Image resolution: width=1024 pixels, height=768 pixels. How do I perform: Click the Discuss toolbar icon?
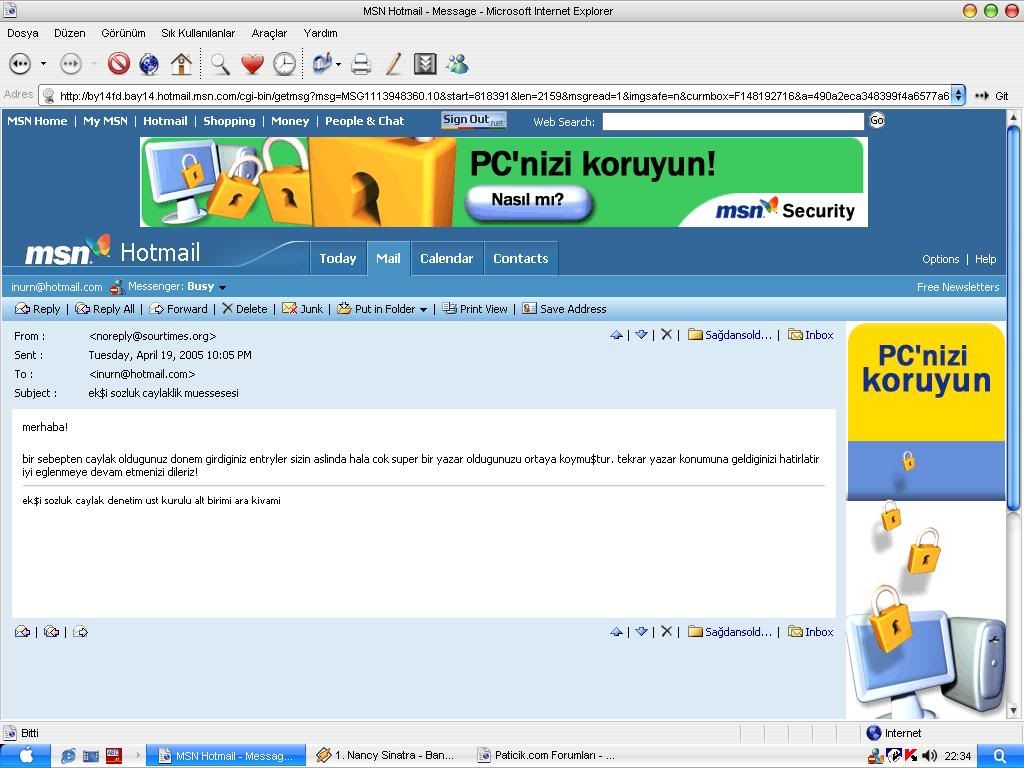pyautogui.click(x=425, y=64)
